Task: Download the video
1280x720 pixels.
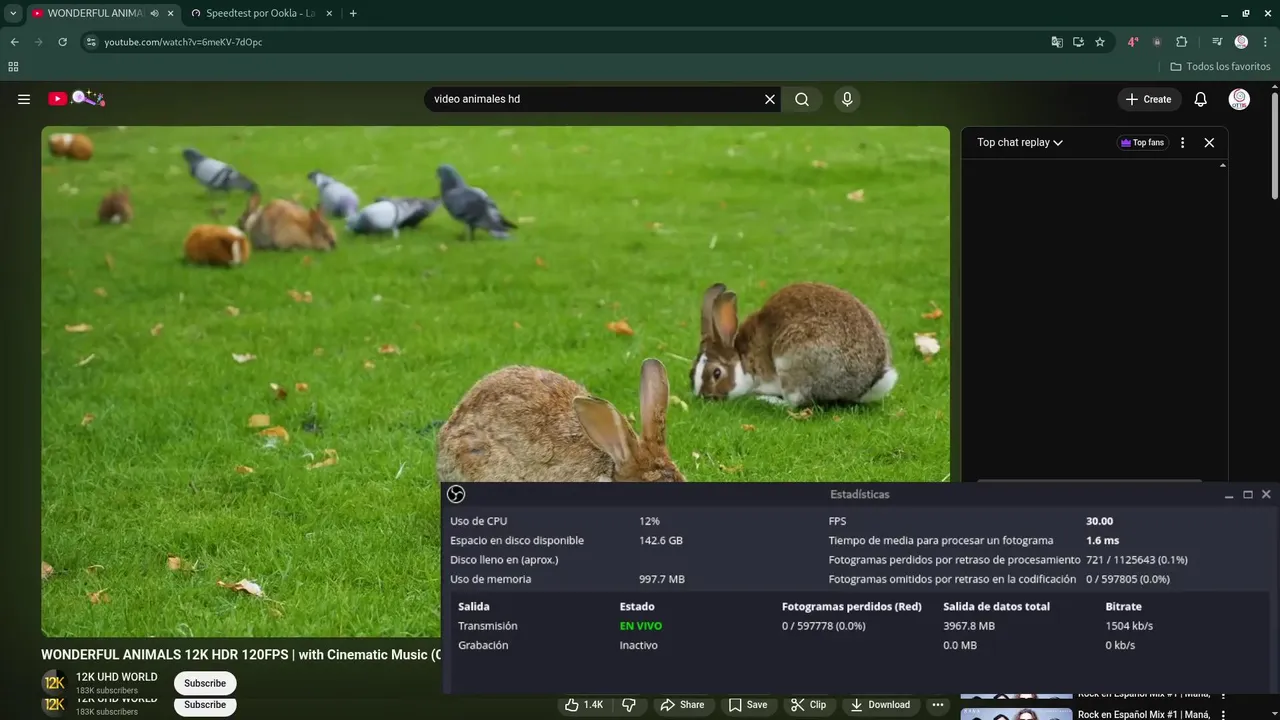Action: tap(880, 705)
